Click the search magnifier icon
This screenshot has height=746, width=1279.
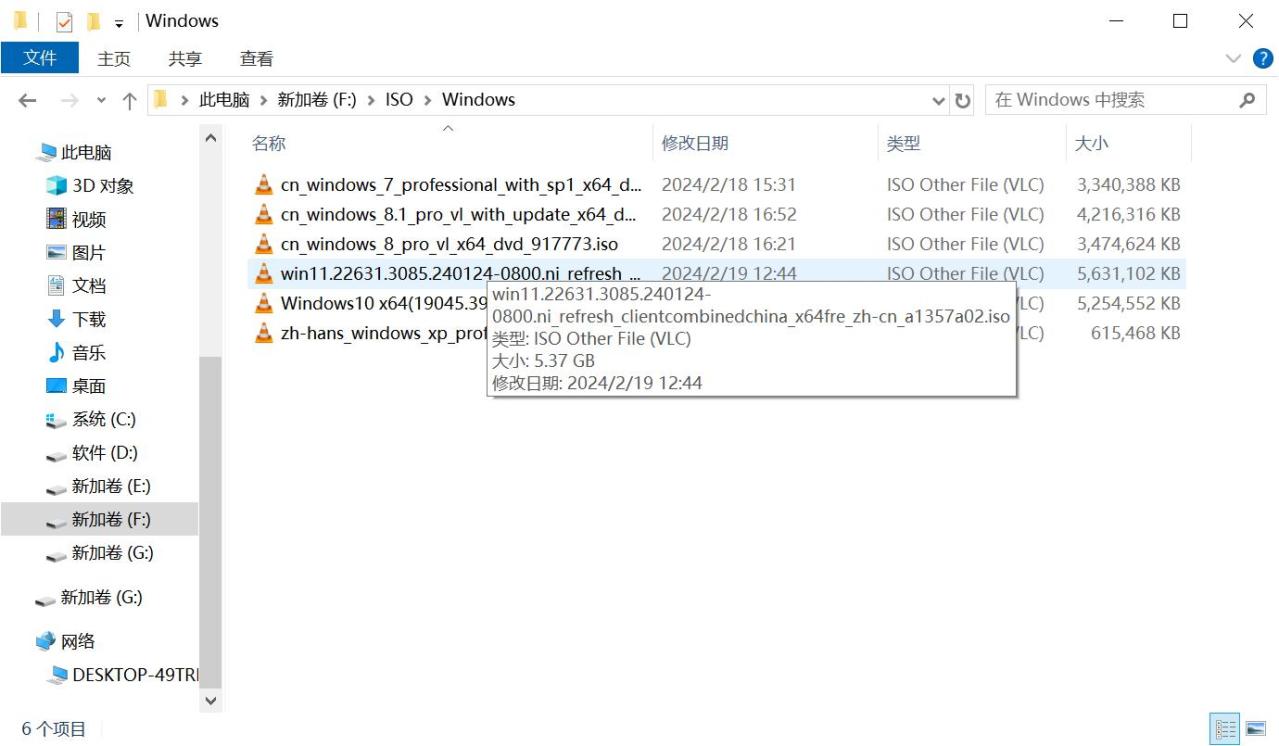point(1246,100)
